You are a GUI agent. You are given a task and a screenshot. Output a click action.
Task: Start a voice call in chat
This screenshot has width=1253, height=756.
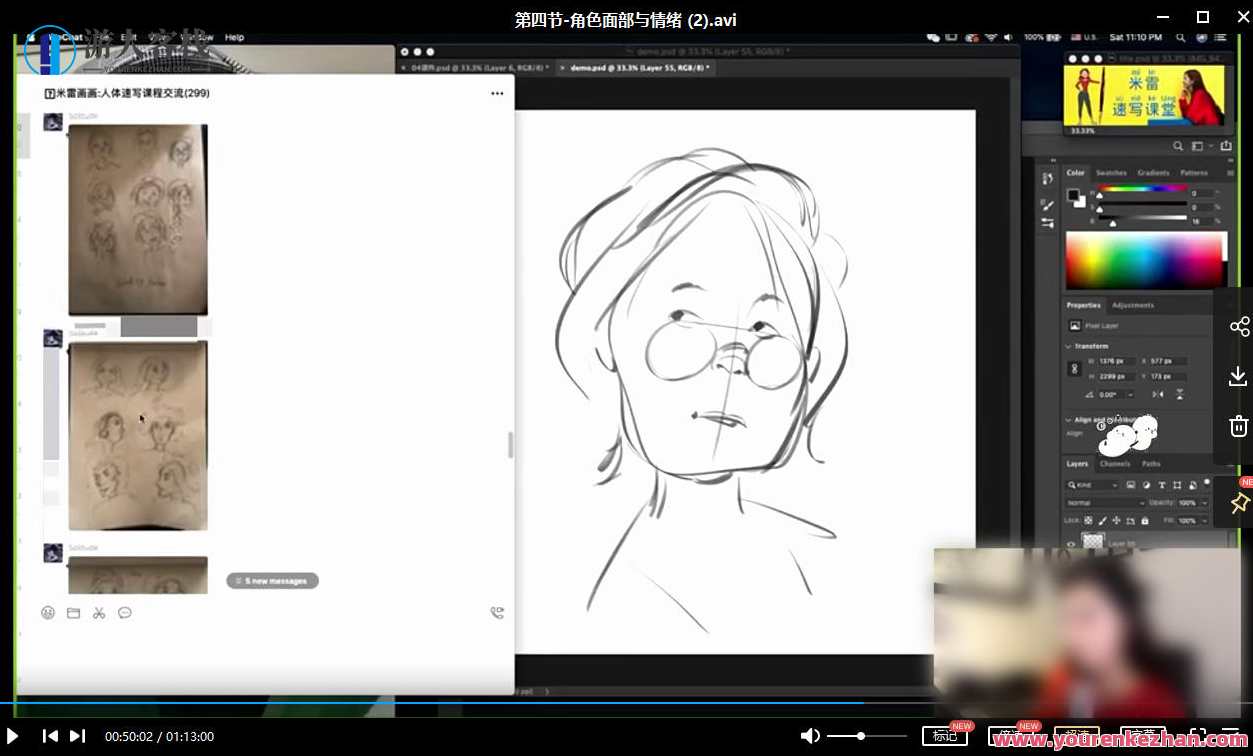[x=497, y=613]
